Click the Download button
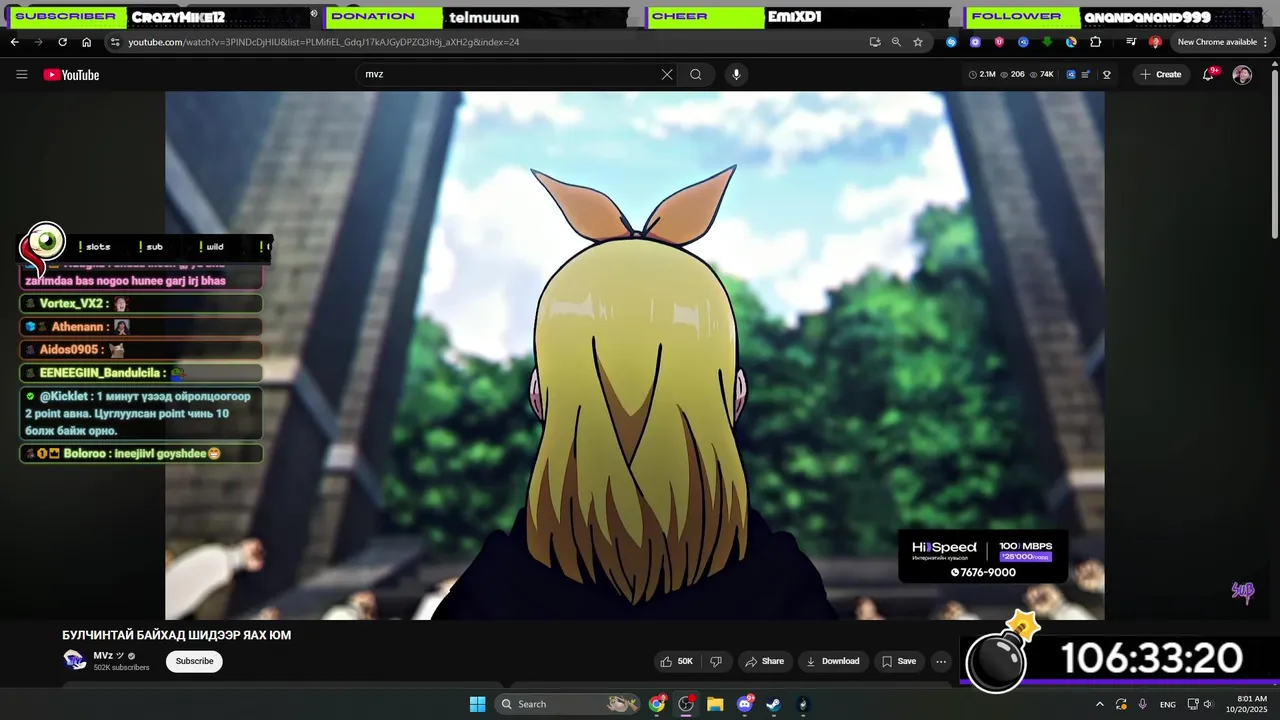 [834, 661]
